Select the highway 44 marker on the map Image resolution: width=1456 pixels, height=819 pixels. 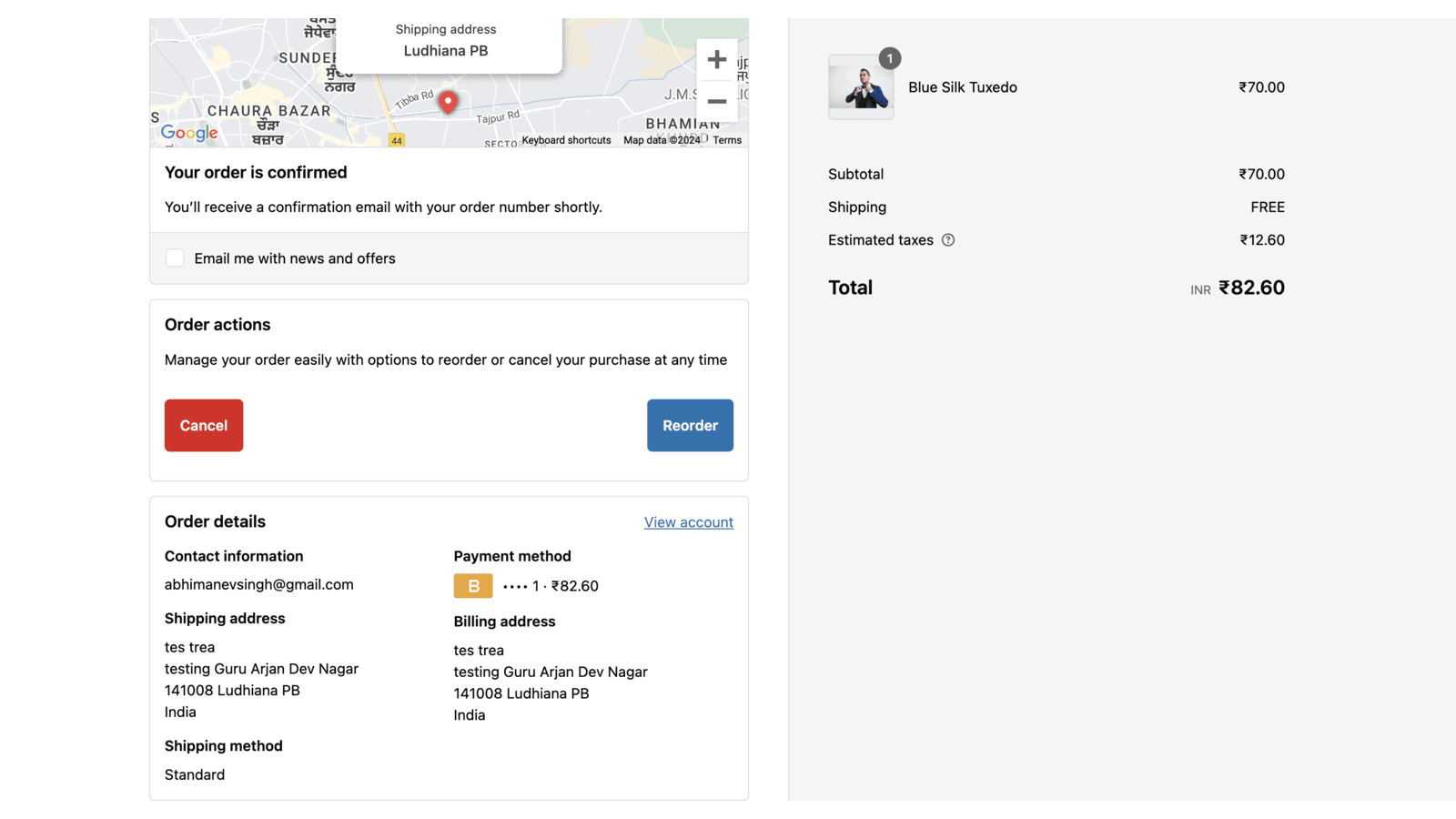pos(397,141)
